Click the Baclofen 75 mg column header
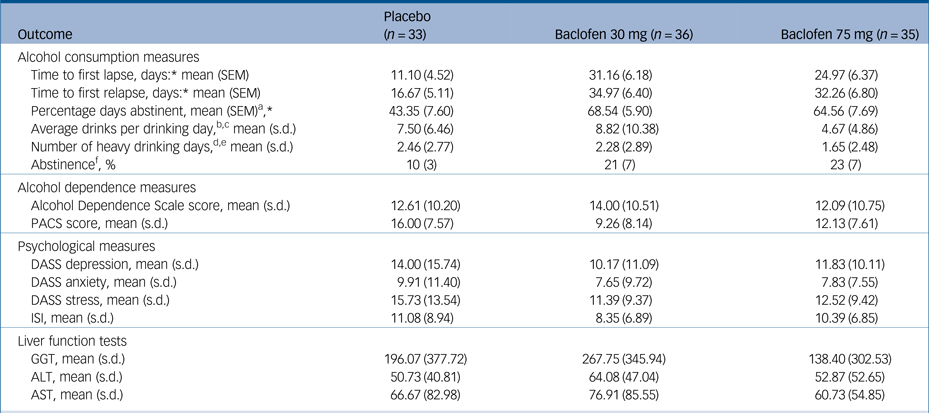The image size is (929, 413). pyautogui.click(x=851, y=36)
